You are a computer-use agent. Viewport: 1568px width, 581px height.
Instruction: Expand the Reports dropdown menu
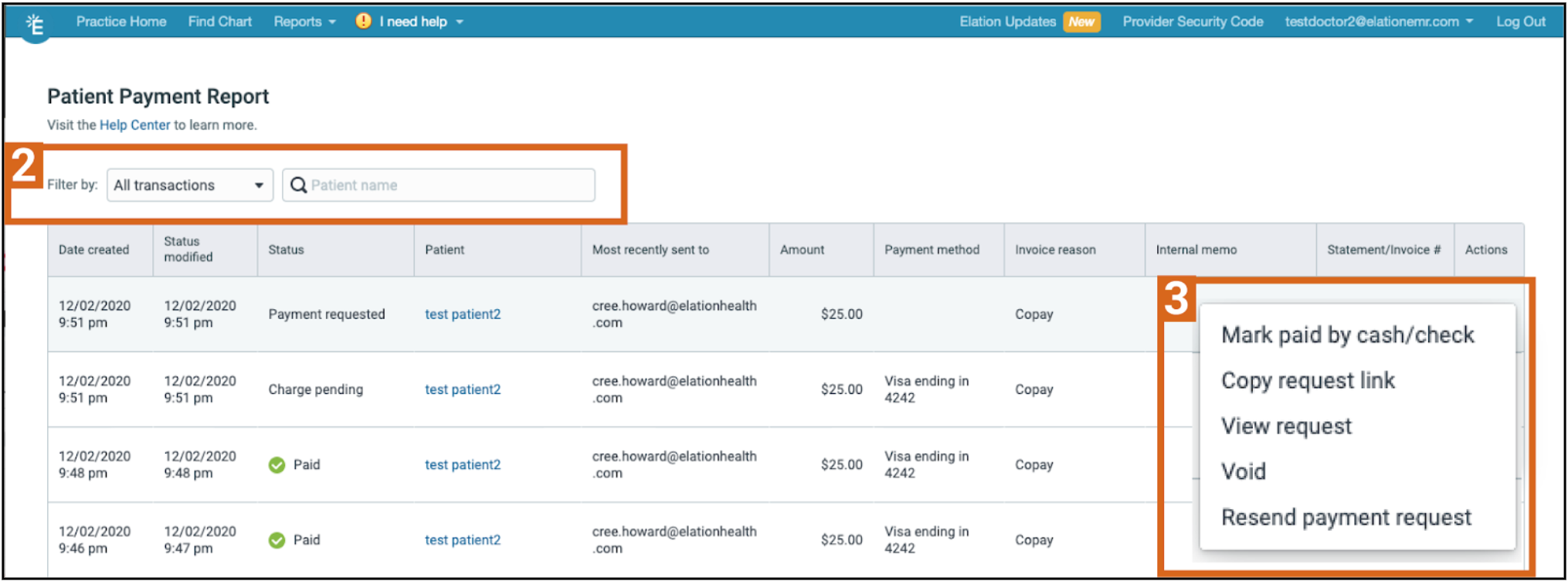(304, 22)
